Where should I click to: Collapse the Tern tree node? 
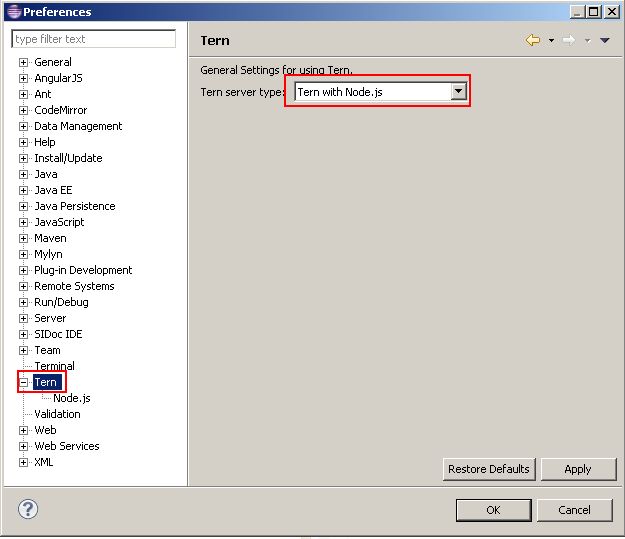pyautogui.click(x=24, y=382)
